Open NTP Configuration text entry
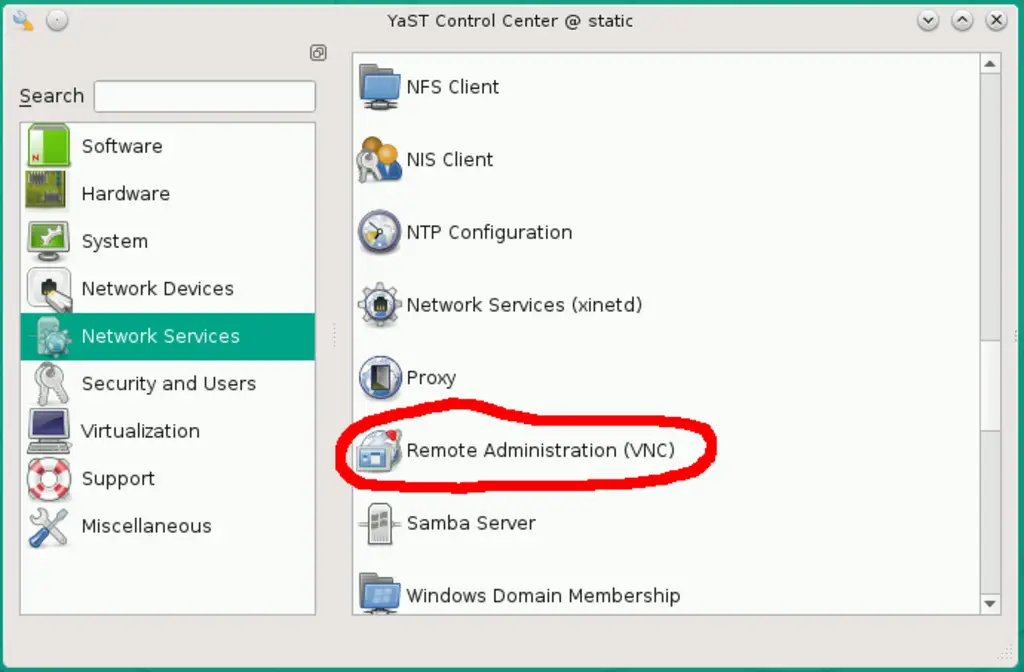1024x672 pixels. pyautogui.click(x=489, y=232)
